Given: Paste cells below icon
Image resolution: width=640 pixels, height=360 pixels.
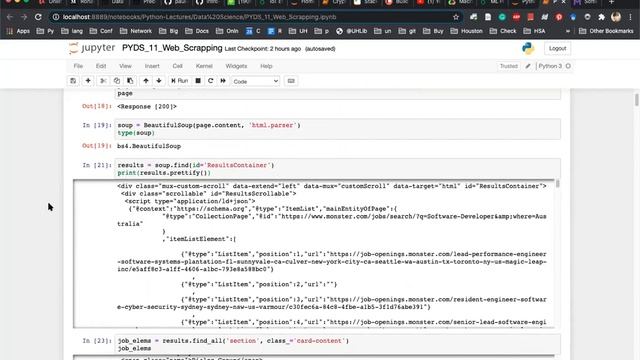Looking at the screenshot, I should pyautogui.click(x=130, y=81).
